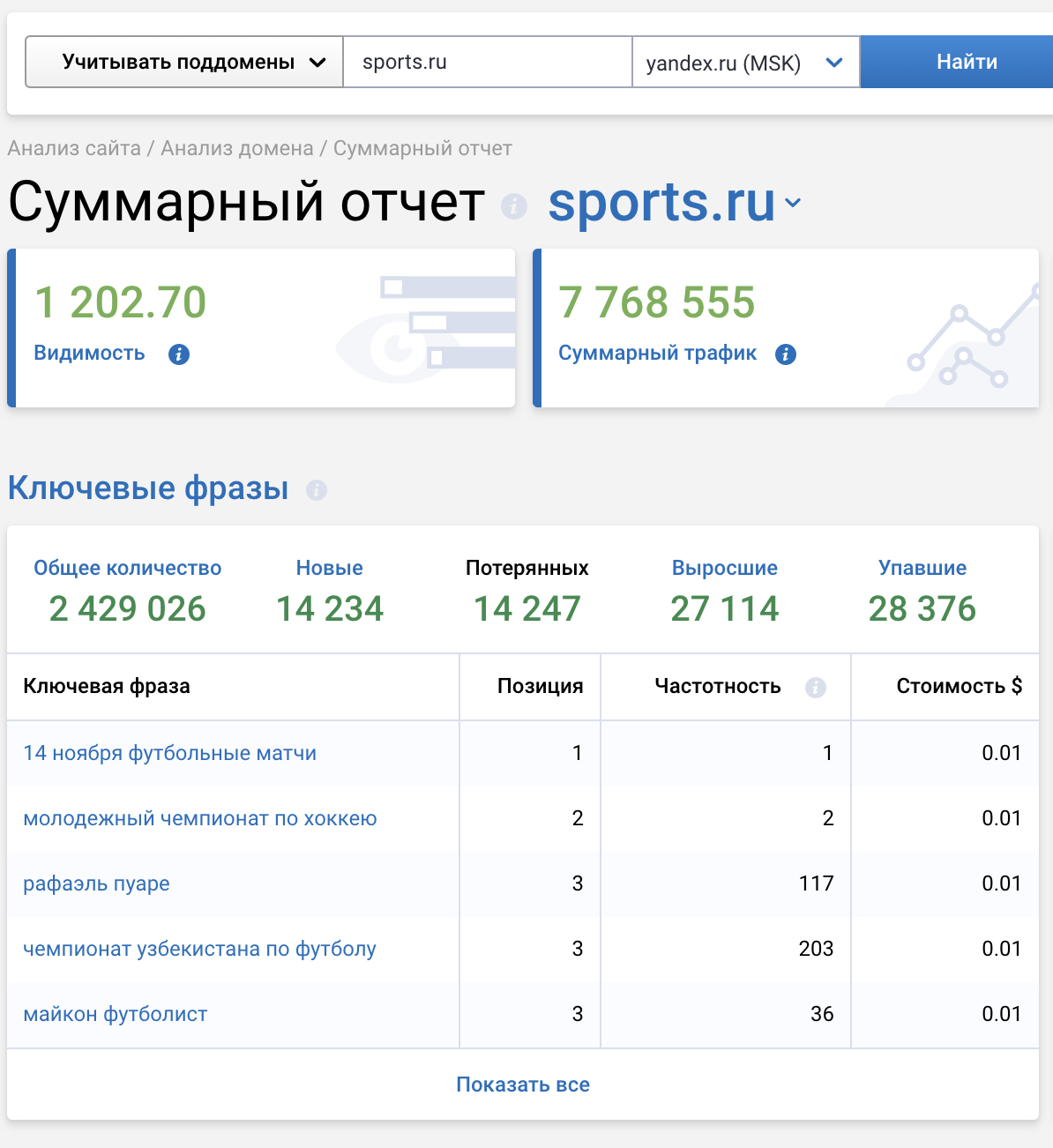Select the Новые phrases tab
The image size is (1053, 1148).
[x=330, y=568]
